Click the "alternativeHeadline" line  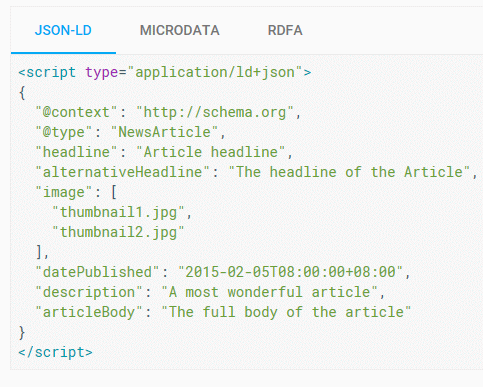coord(257,172)
